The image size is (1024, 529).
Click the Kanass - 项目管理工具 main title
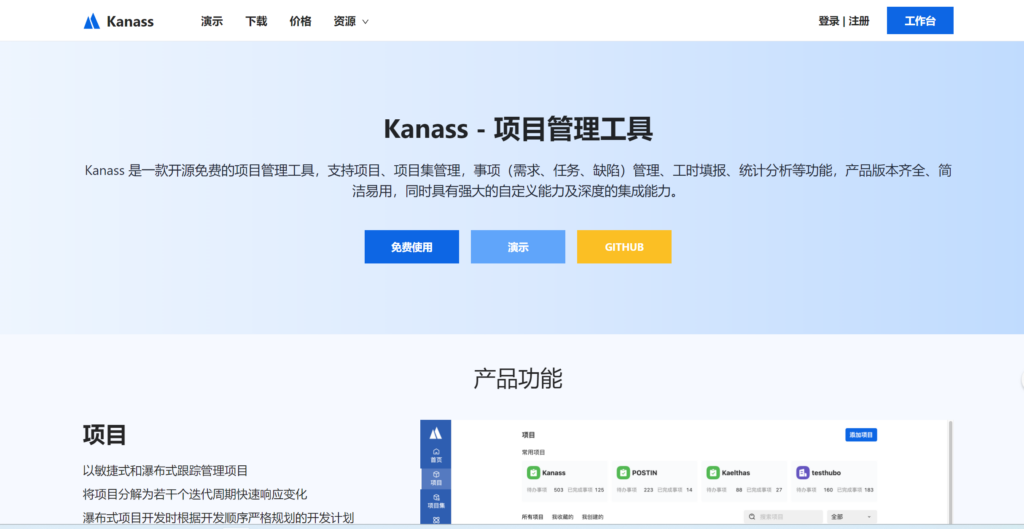518,129
